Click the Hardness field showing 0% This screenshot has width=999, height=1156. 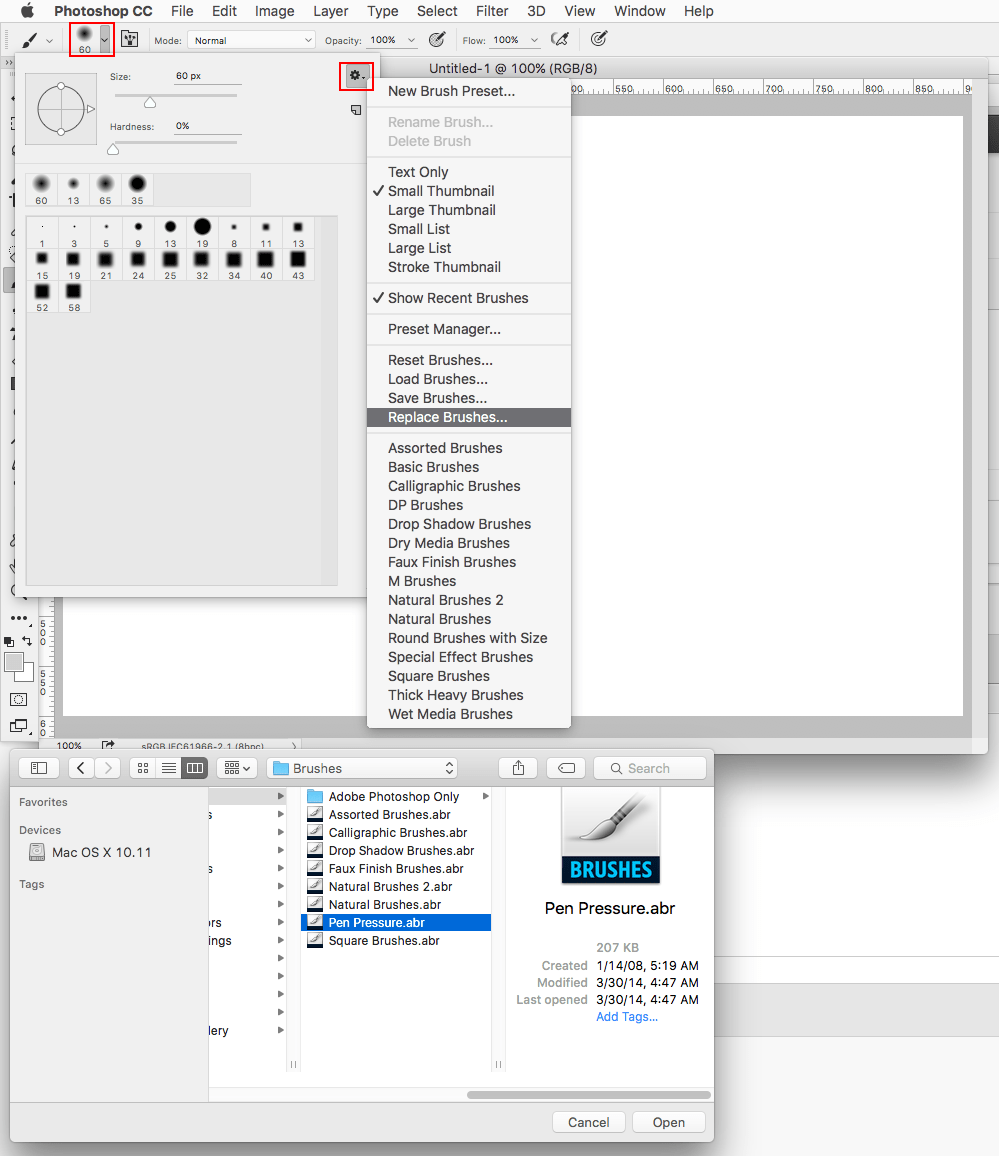coord(207,126)
